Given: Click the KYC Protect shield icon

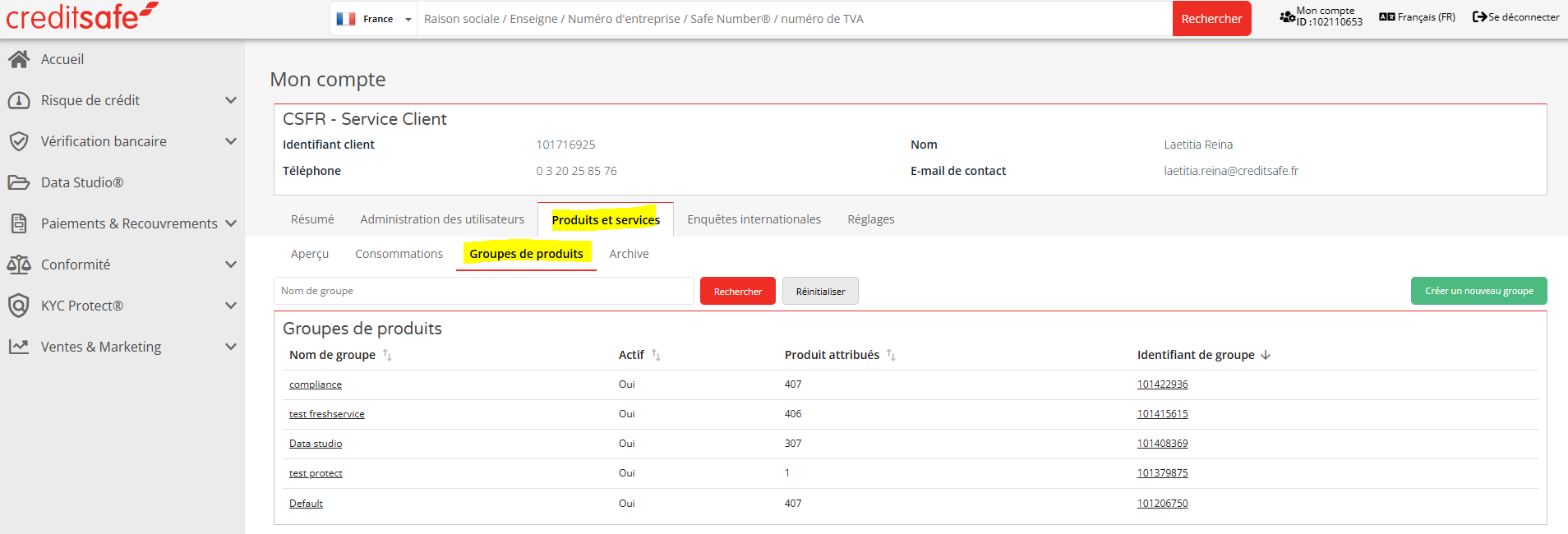Looking at the screenshot, I should (x=19, y=306).
